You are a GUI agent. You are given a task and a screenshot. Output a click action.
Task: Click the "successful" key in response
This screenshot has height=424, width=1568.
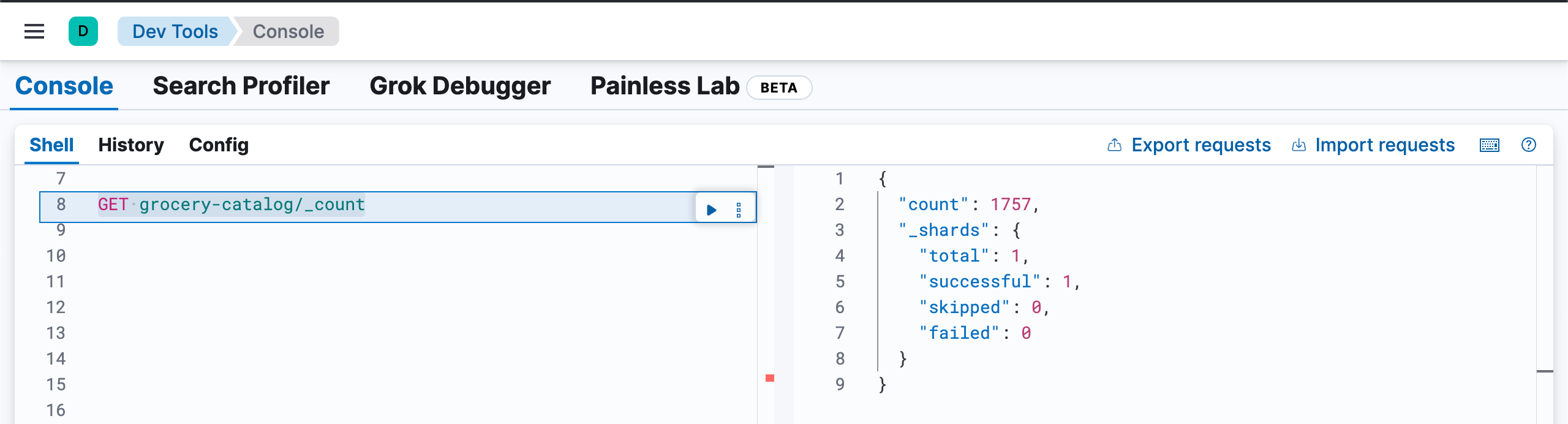[980, 282]
